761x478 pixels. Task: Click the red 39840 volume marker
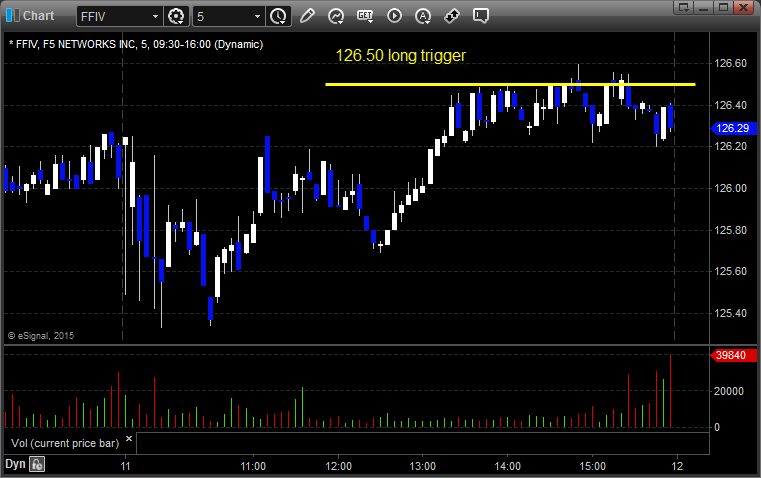point(733,355)
